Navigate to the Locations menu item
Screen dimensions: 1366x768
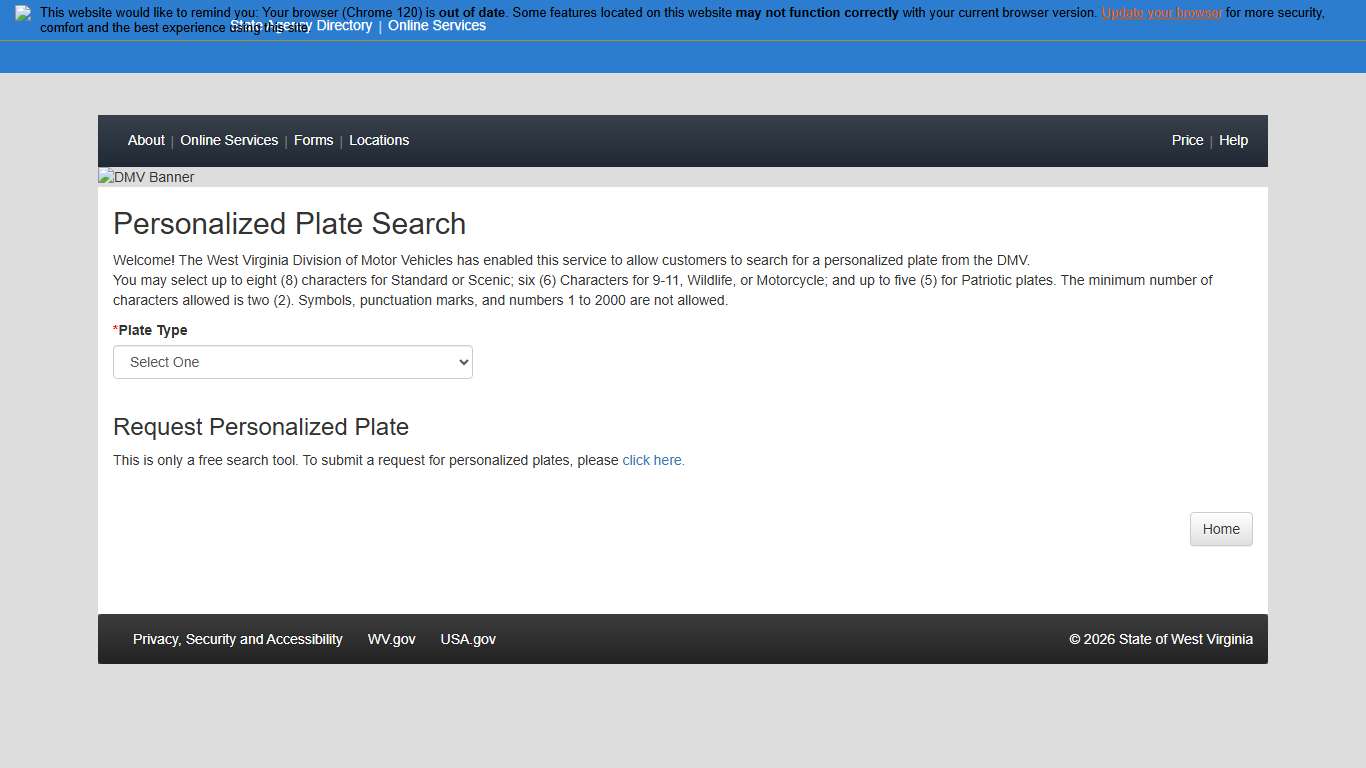379,141
